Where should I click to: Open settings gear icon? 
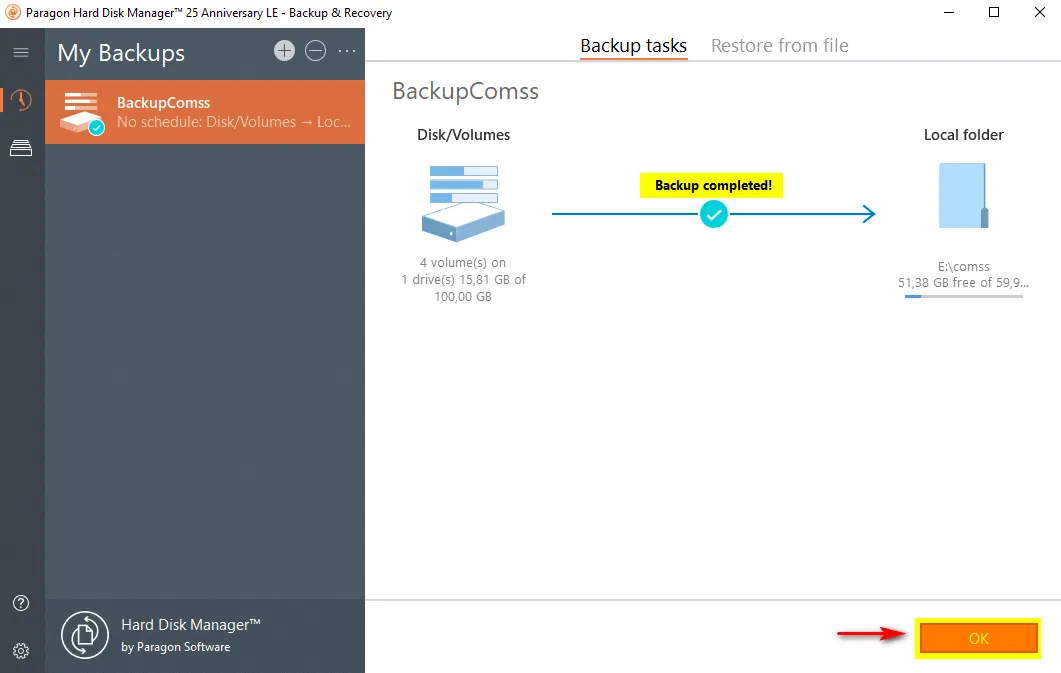coord(21,651)
